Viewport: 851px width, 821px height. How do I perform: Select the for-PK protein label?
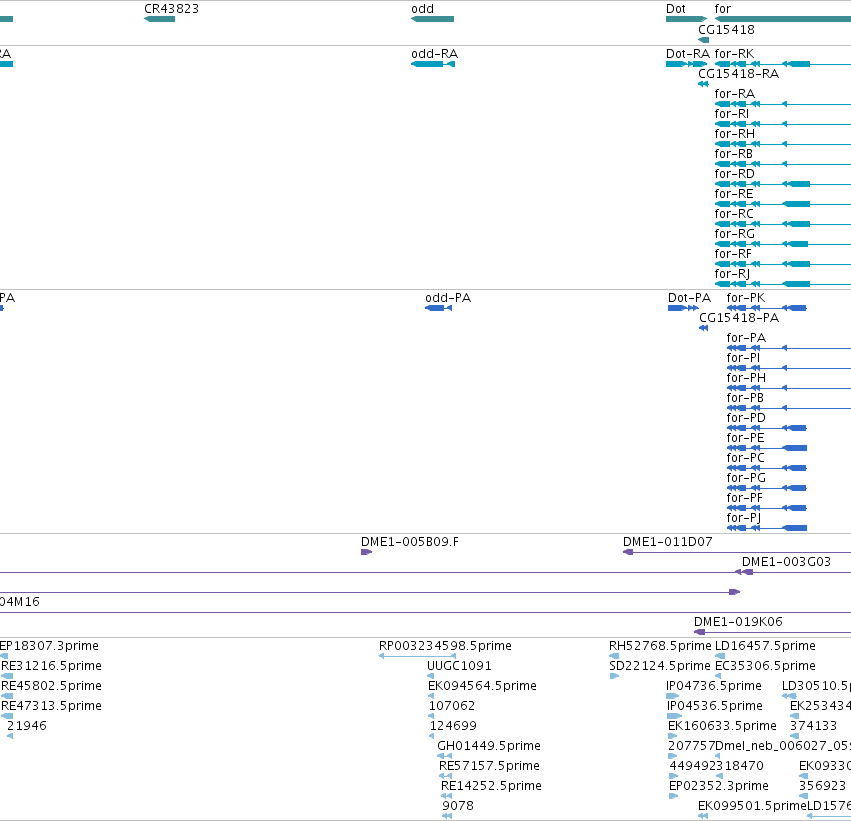[746, 298]
